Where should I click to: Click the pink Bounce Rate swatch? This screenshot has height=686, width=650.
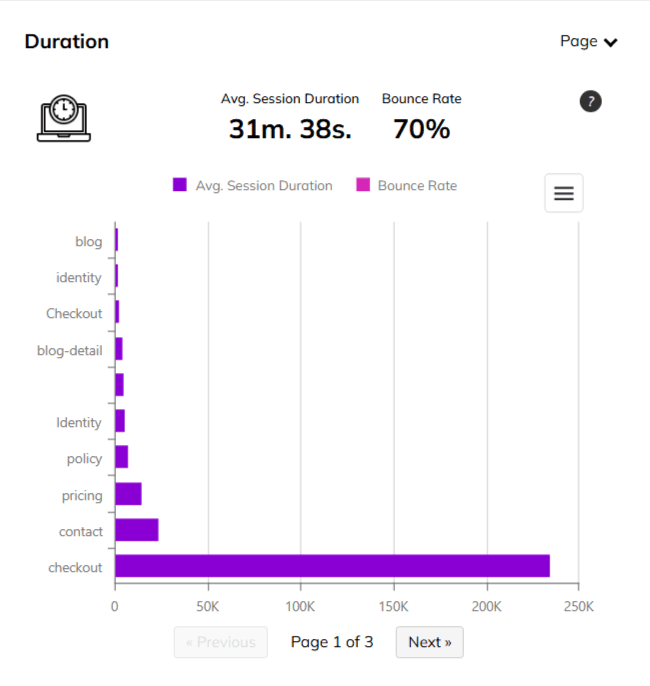[363, 185]
